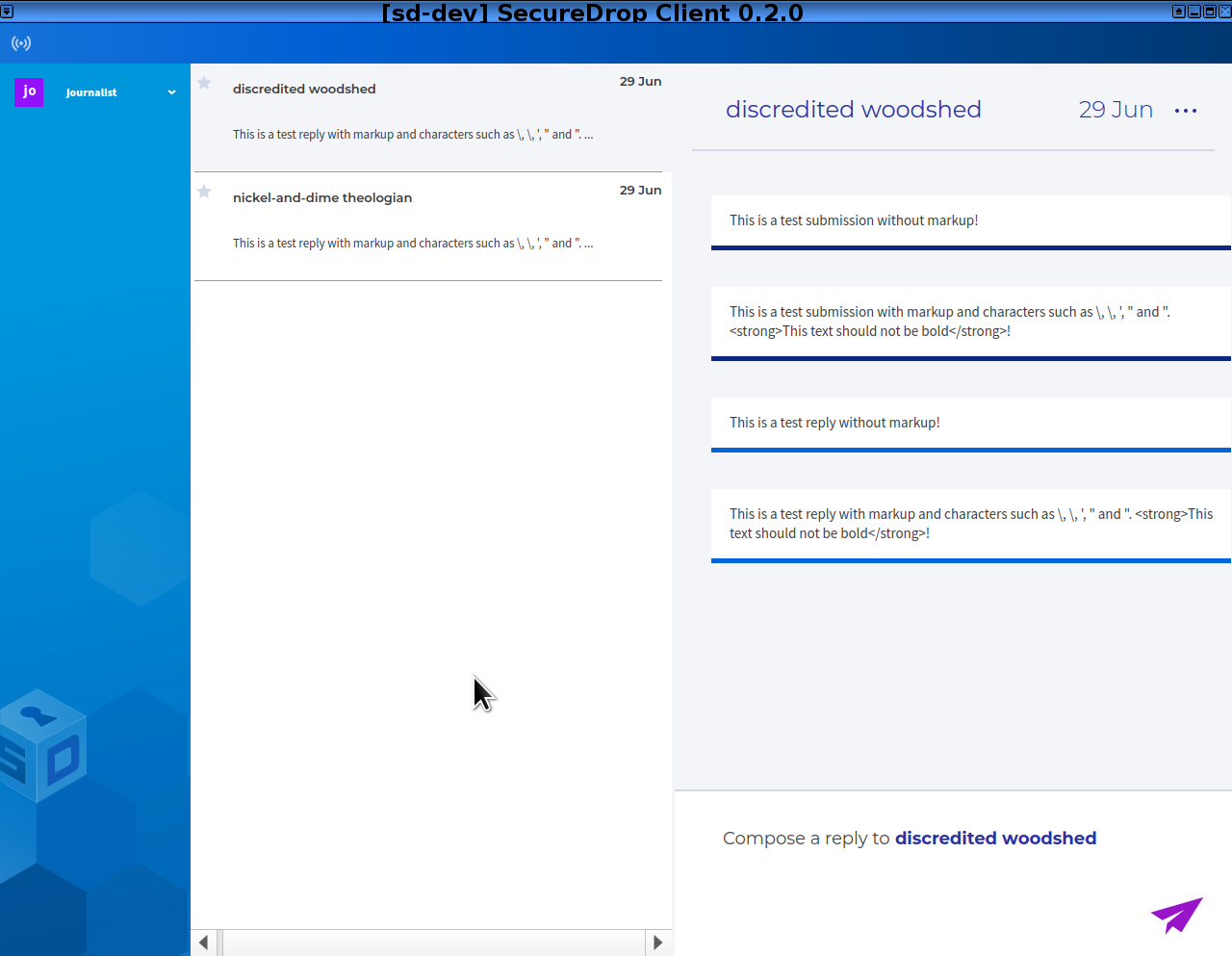Select the submission message with strong markup
Screen dimensions: 1232x956
click(971, 323)
